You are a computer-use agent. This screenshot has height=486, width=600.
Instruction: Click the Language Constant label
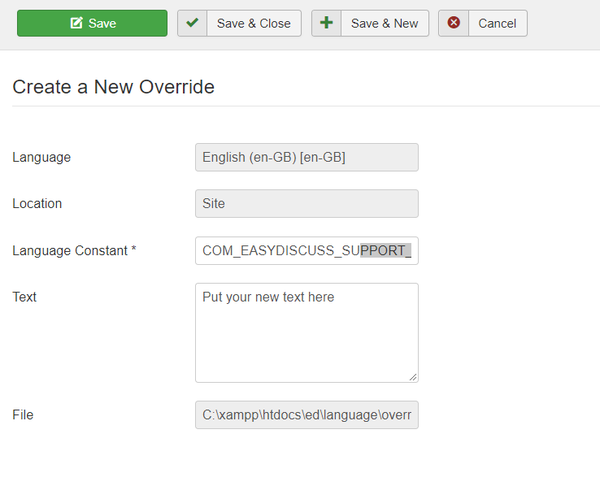pos(74,251)
